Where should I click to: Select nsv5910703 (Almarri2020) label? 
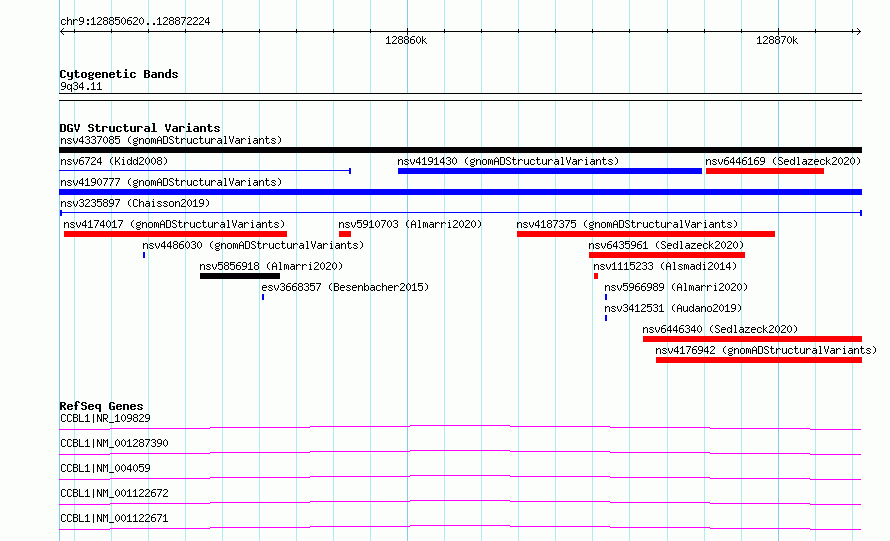[410, 224]
